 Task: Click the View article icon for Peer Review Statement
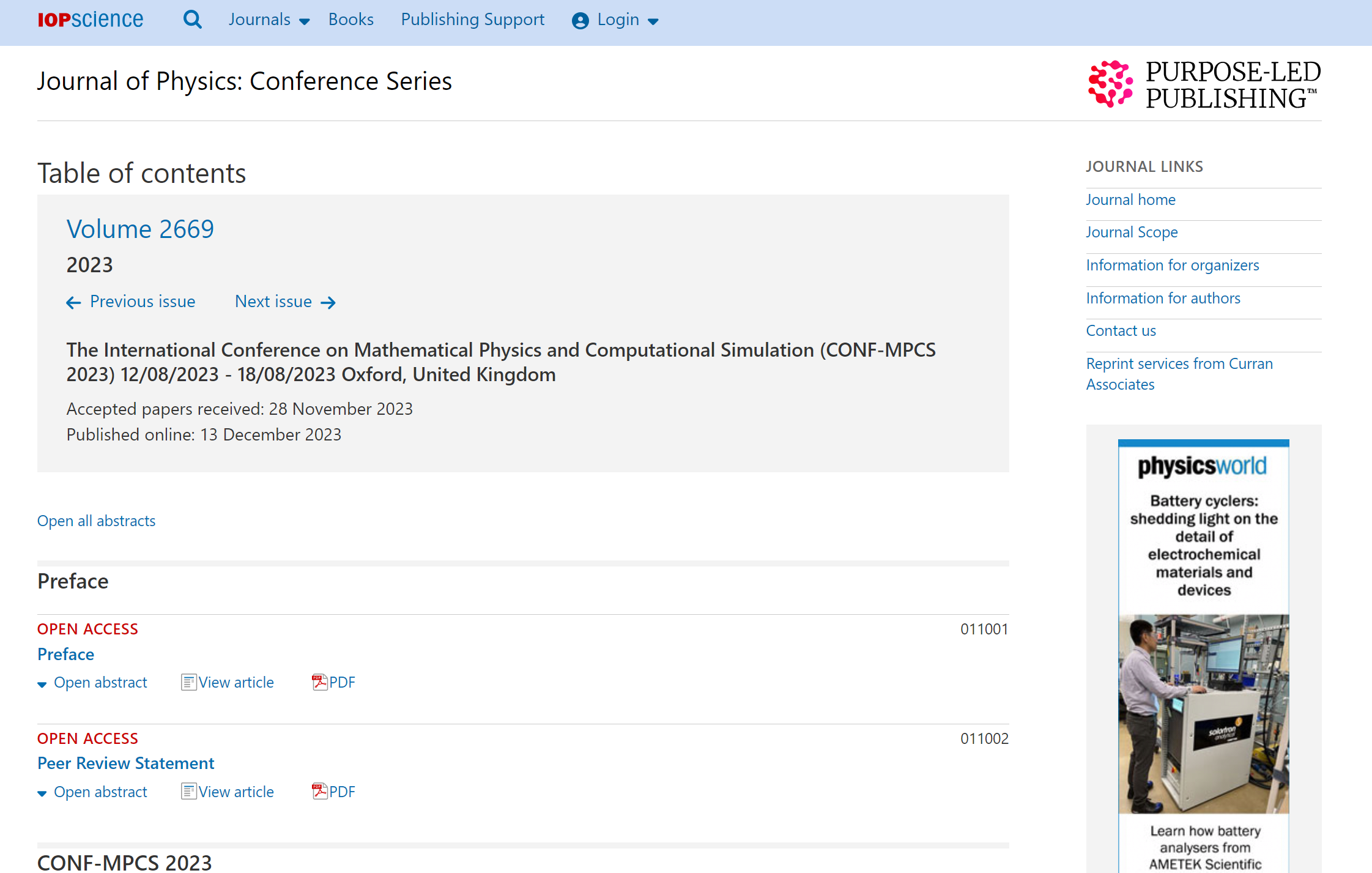tap(189, 791)
